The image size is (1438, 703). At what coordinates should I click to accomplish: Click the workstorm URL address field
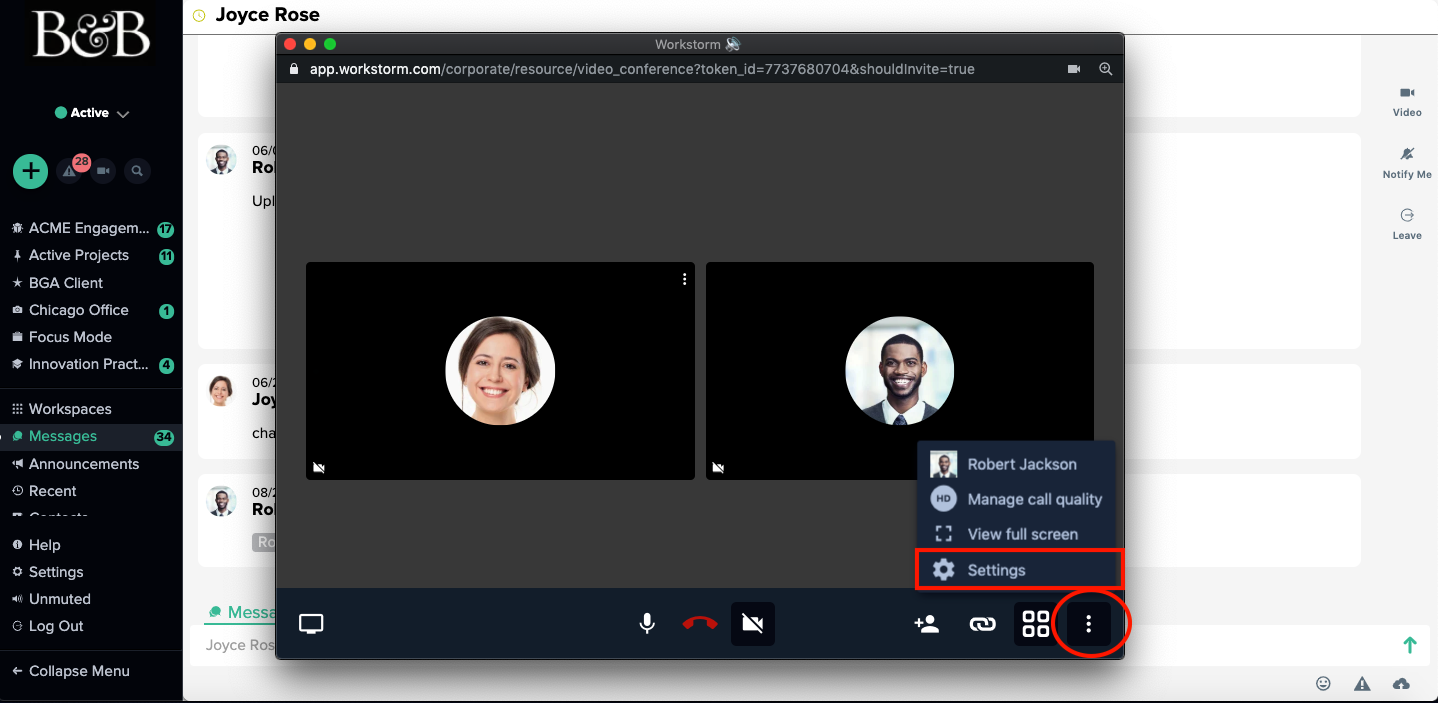click(x=642, y=69)
